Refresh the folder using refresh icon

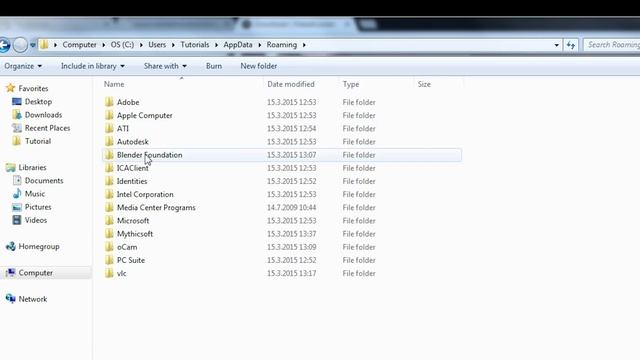click(x=571, y=45)
